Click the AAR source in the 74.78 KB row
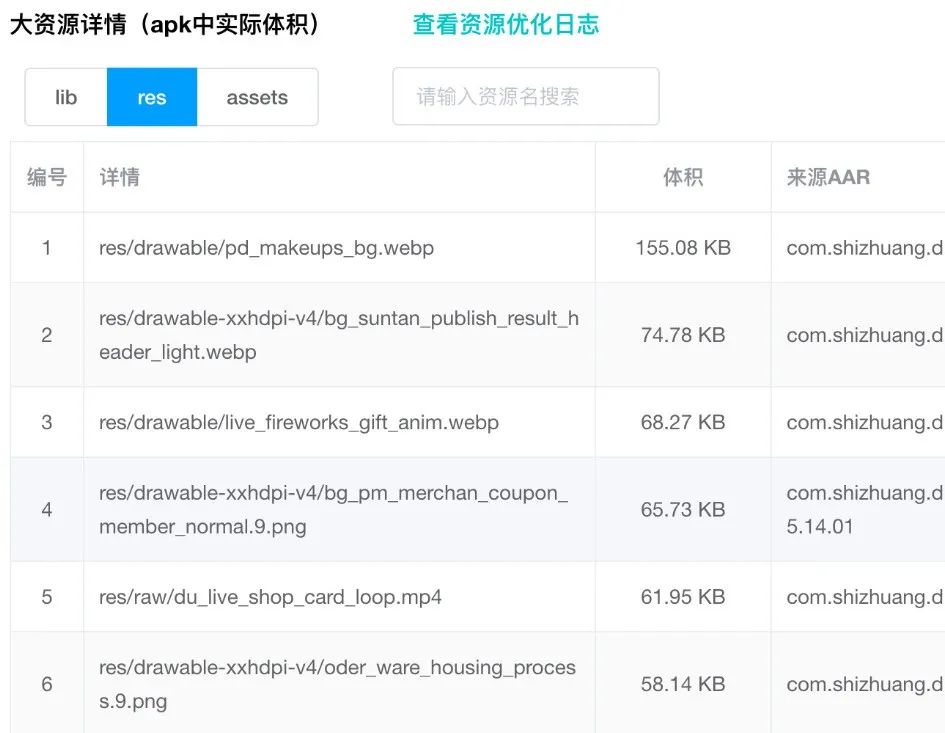Viewport: 945px width, 733px height. point(865,335)
